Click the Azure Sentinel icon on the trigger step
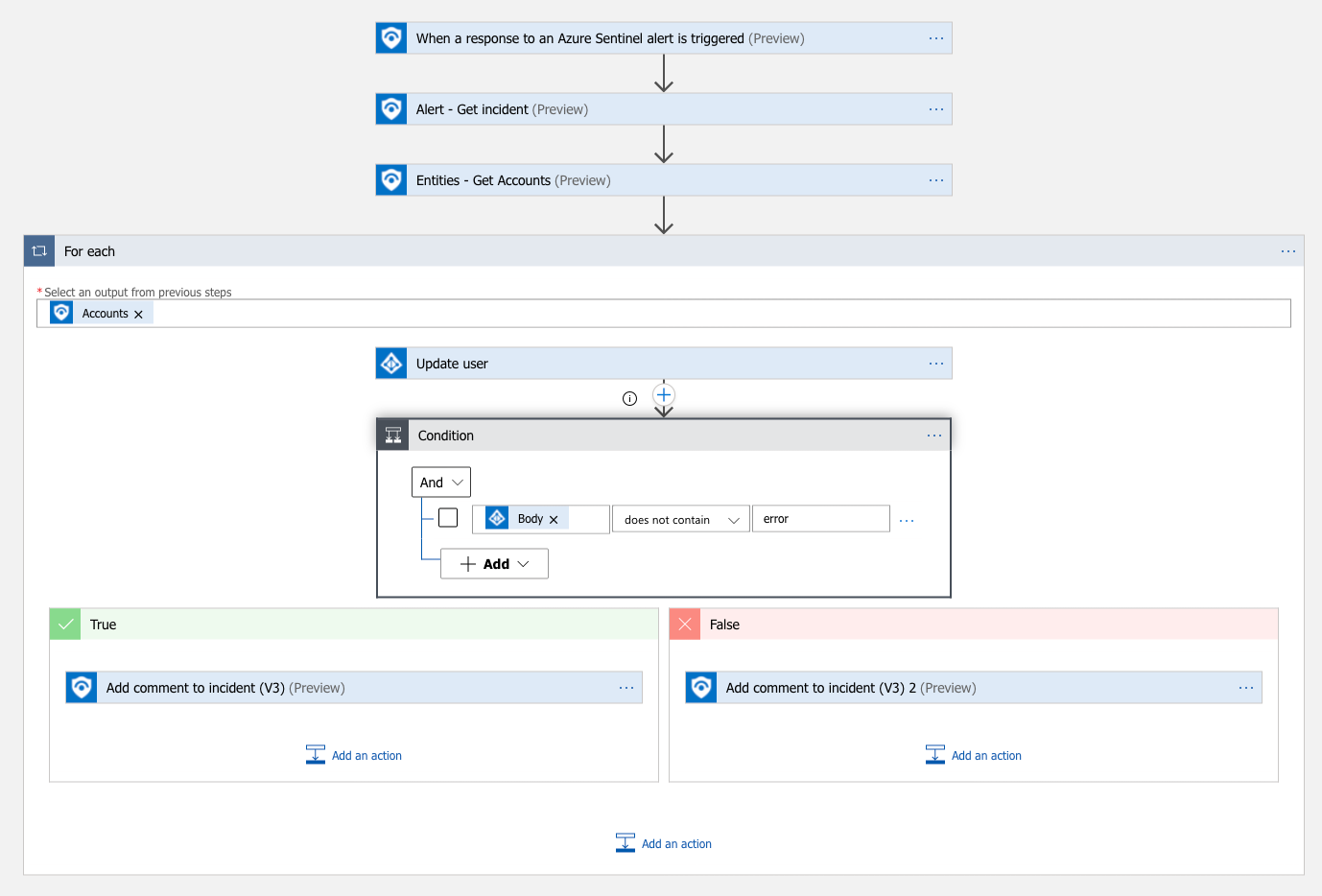The image size is (1322, 896). pos(391,38)
